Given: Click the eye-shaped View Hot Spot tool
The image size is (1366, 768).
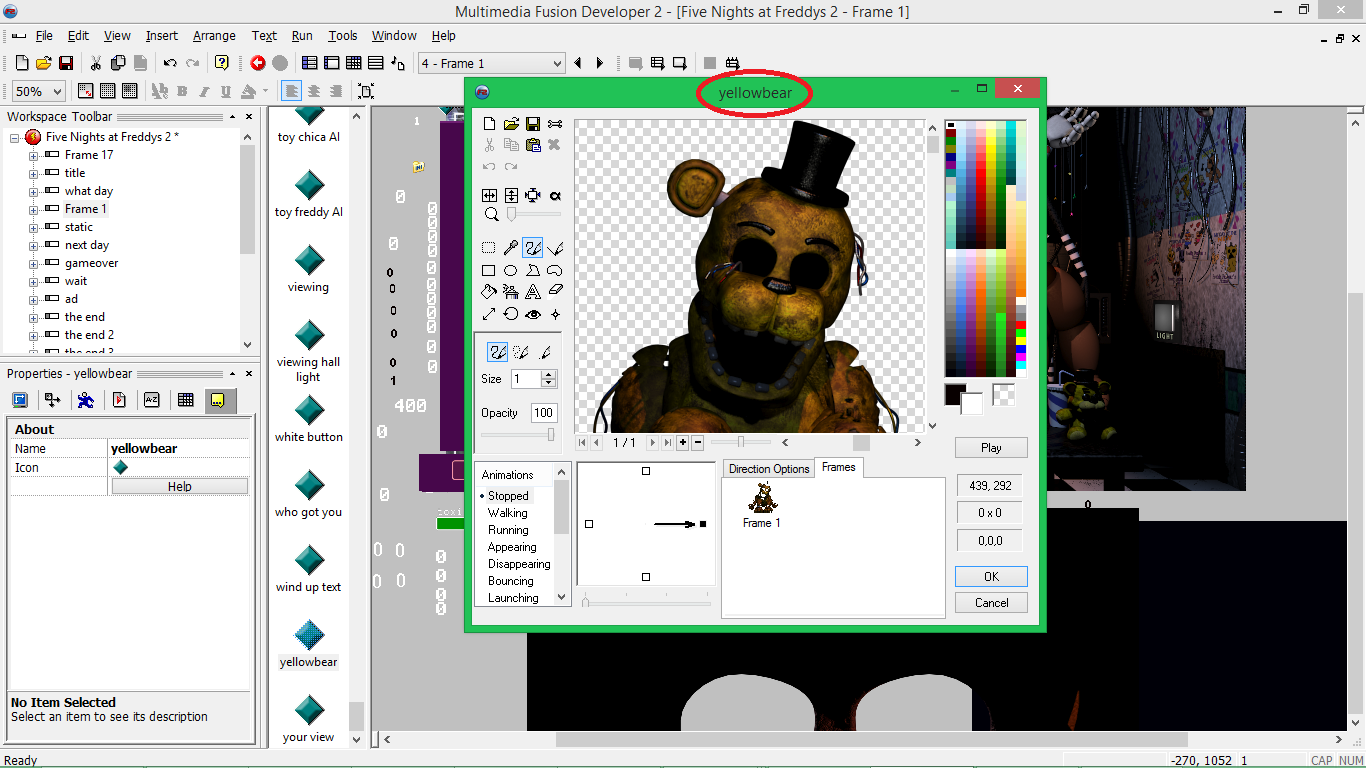Looking at the screenshot, I should tap(533, 314).
